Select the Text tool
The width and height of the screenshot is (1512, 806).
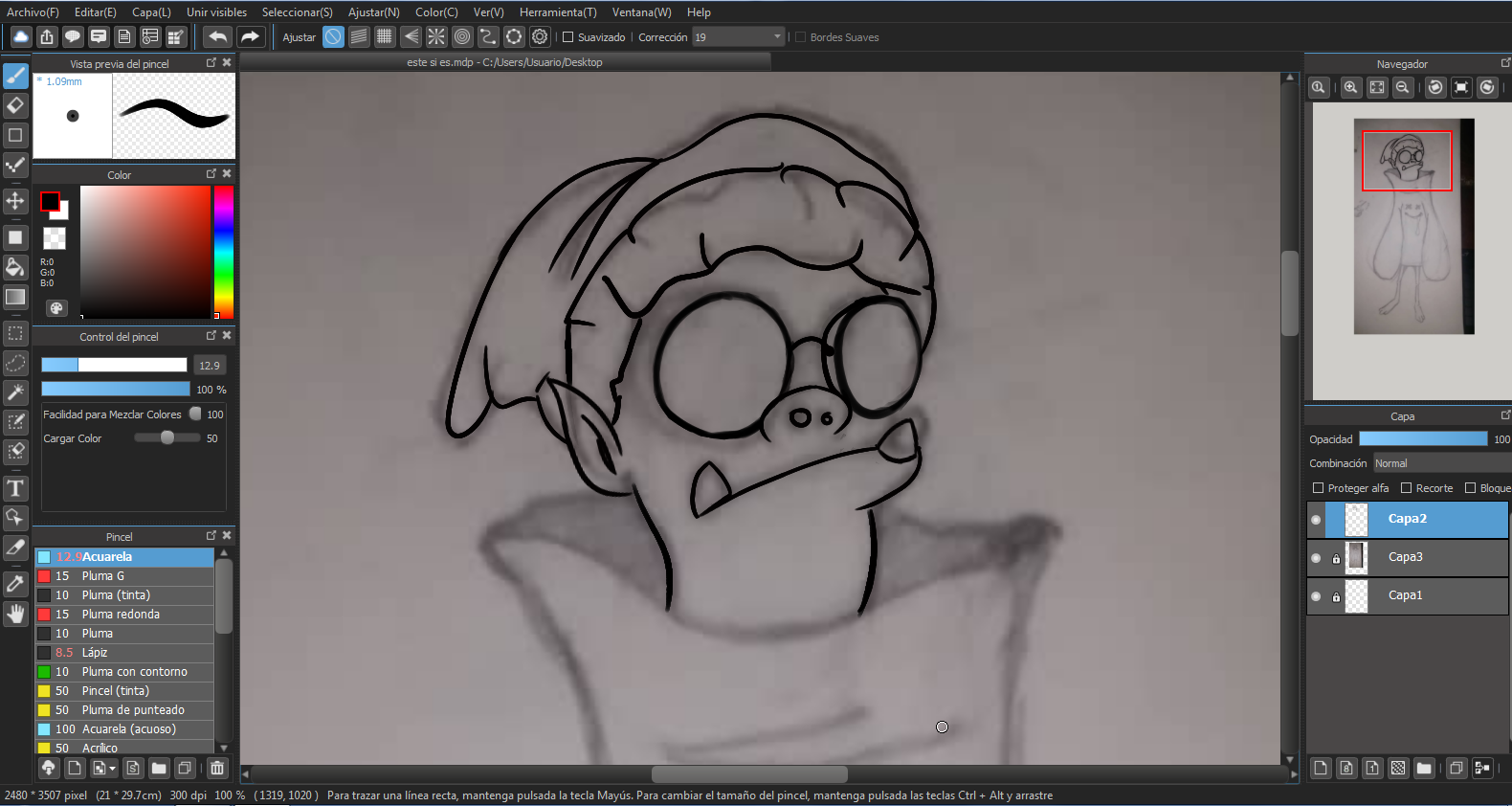[x=15, y=489]
